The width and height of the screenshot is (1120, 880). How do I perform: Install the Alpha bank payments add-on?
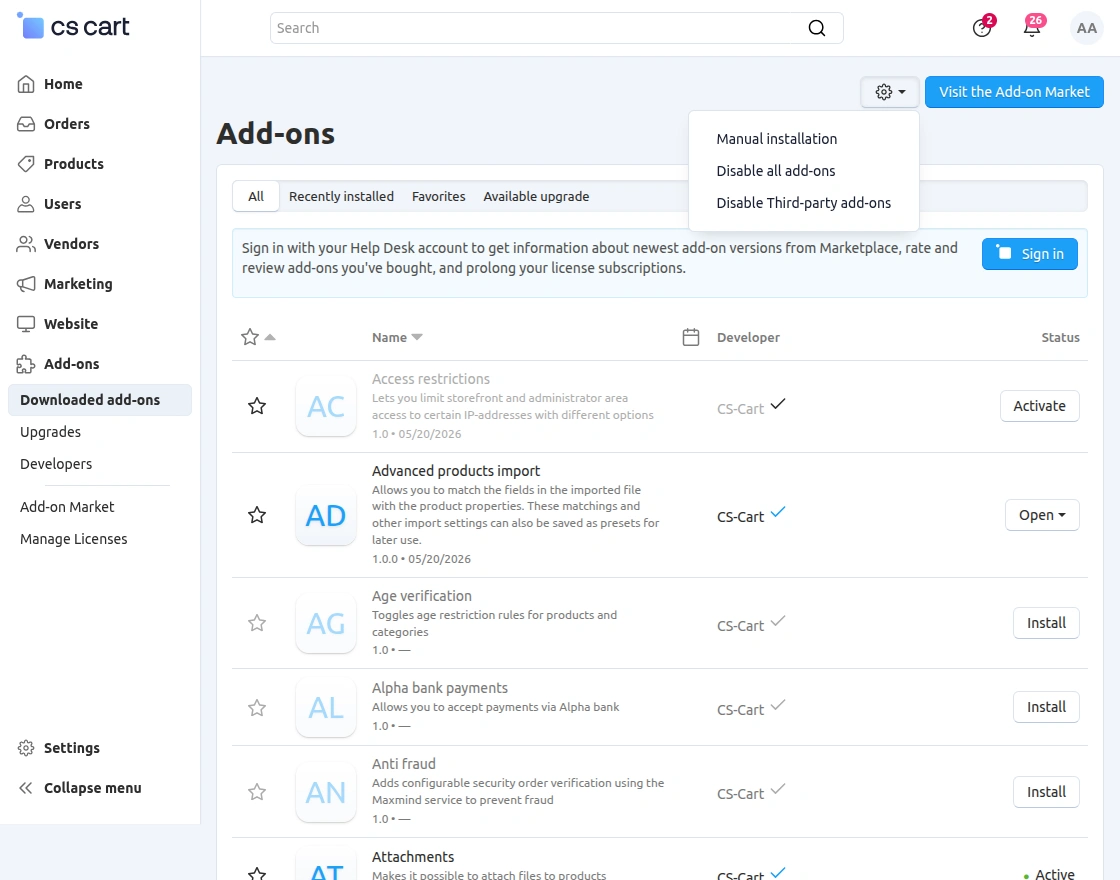coord(1046,707)
